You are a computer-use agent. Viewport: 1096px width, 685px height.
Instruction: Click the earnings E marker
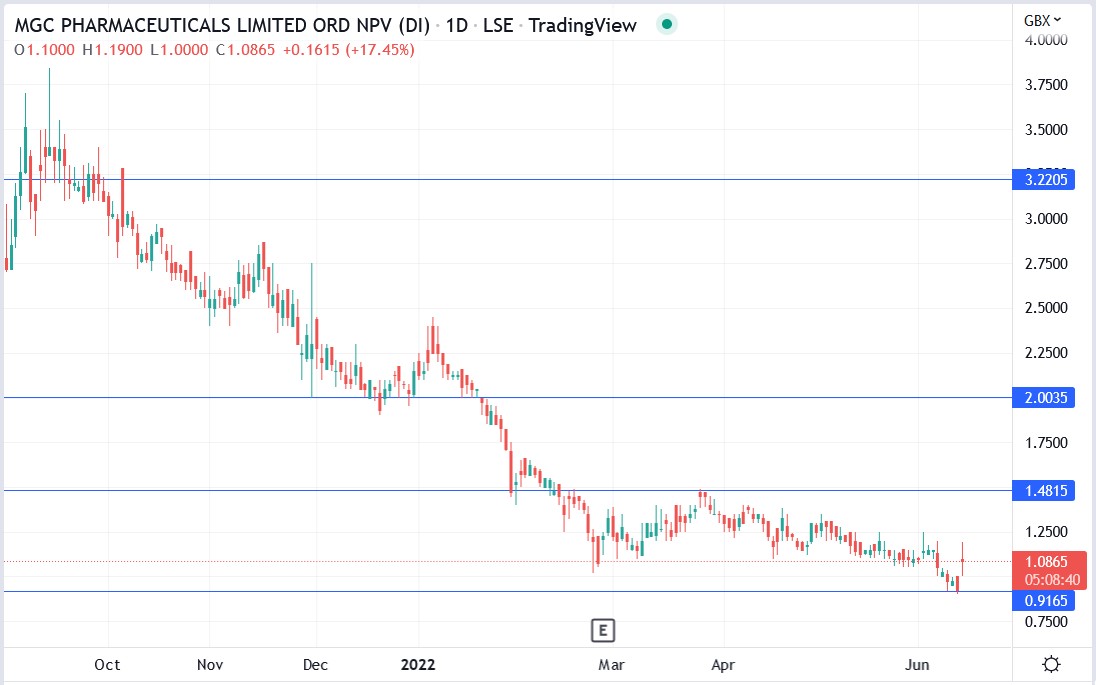click(x=603, y=630)
